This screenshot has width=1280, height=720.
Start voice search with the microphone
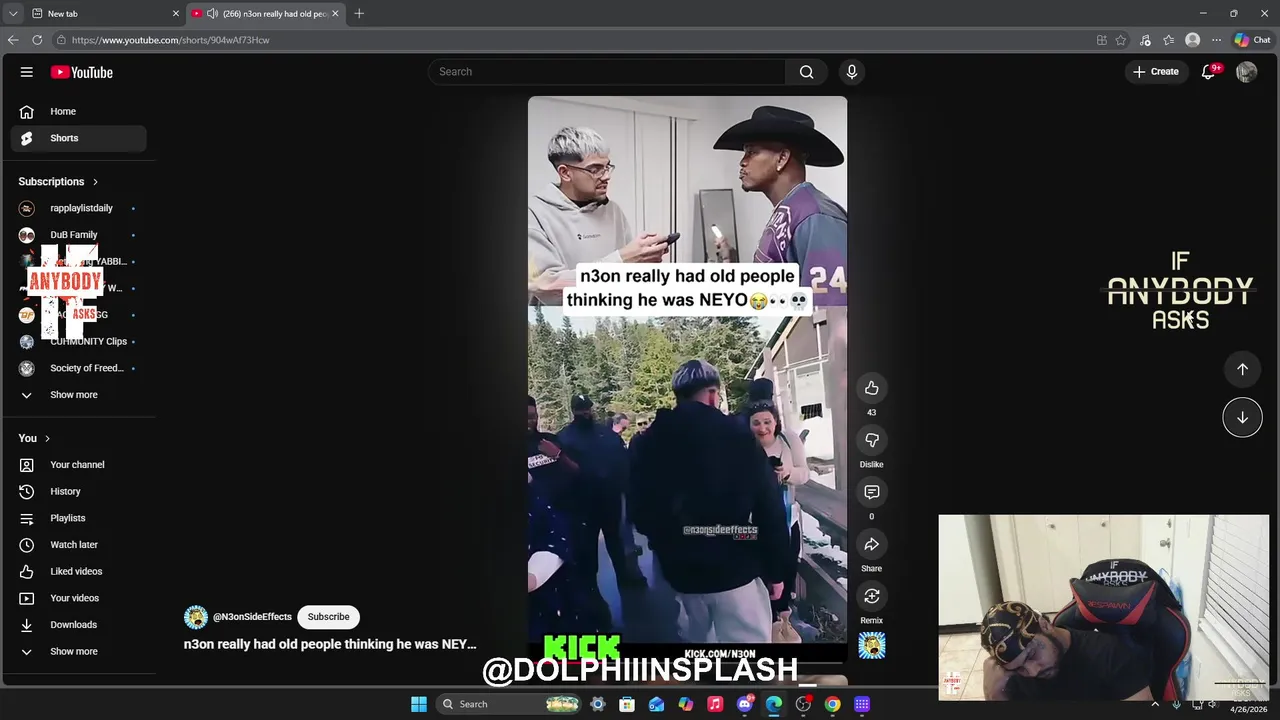coord(852,72)
